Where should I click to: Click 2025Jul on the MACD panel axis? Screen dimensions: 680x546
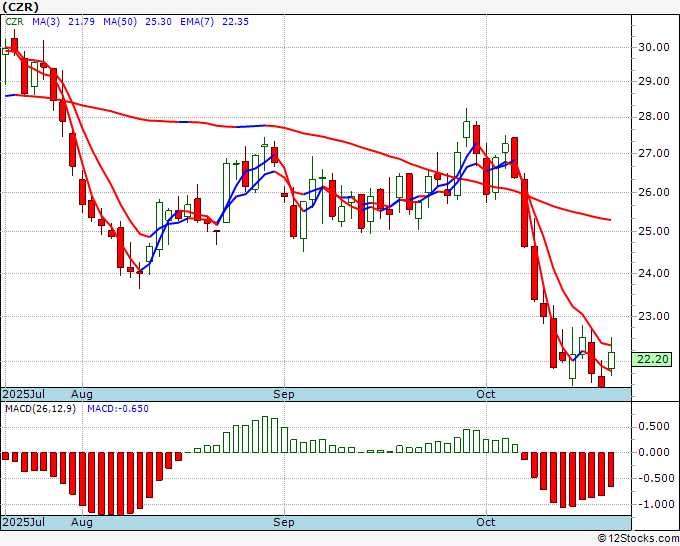24,522
